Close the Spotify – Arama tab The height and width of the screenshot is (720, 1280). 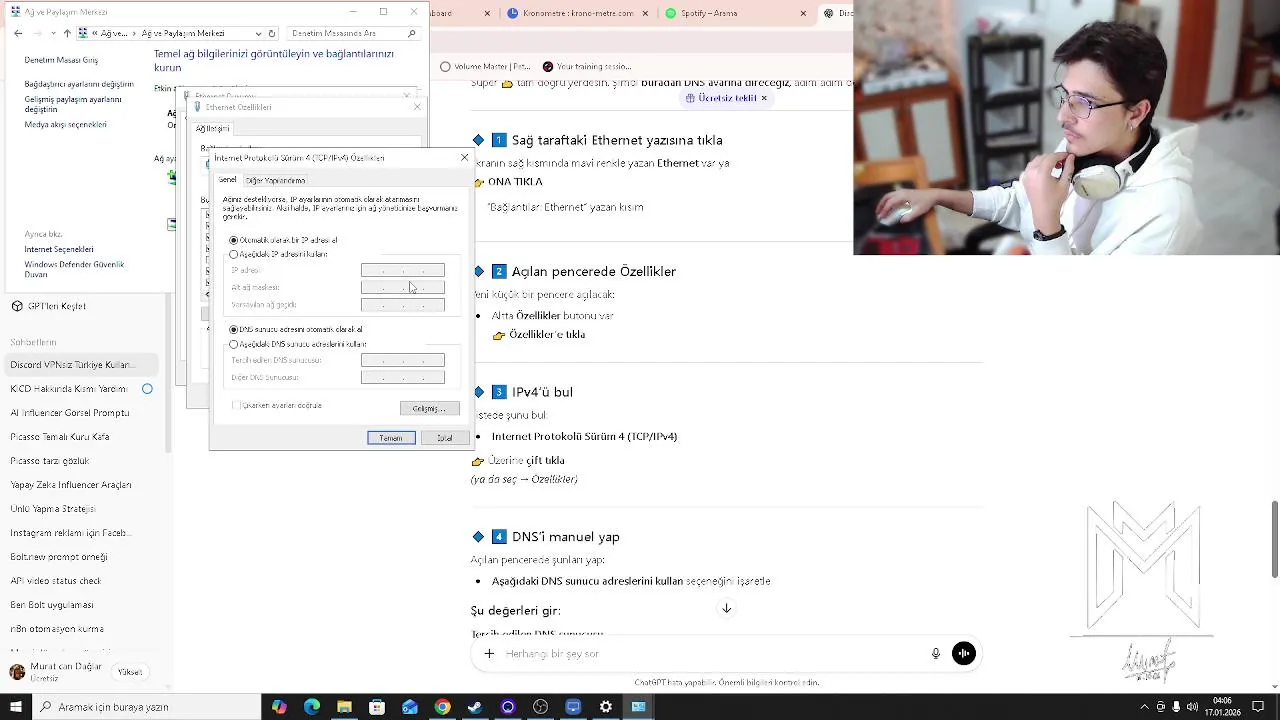803,13
